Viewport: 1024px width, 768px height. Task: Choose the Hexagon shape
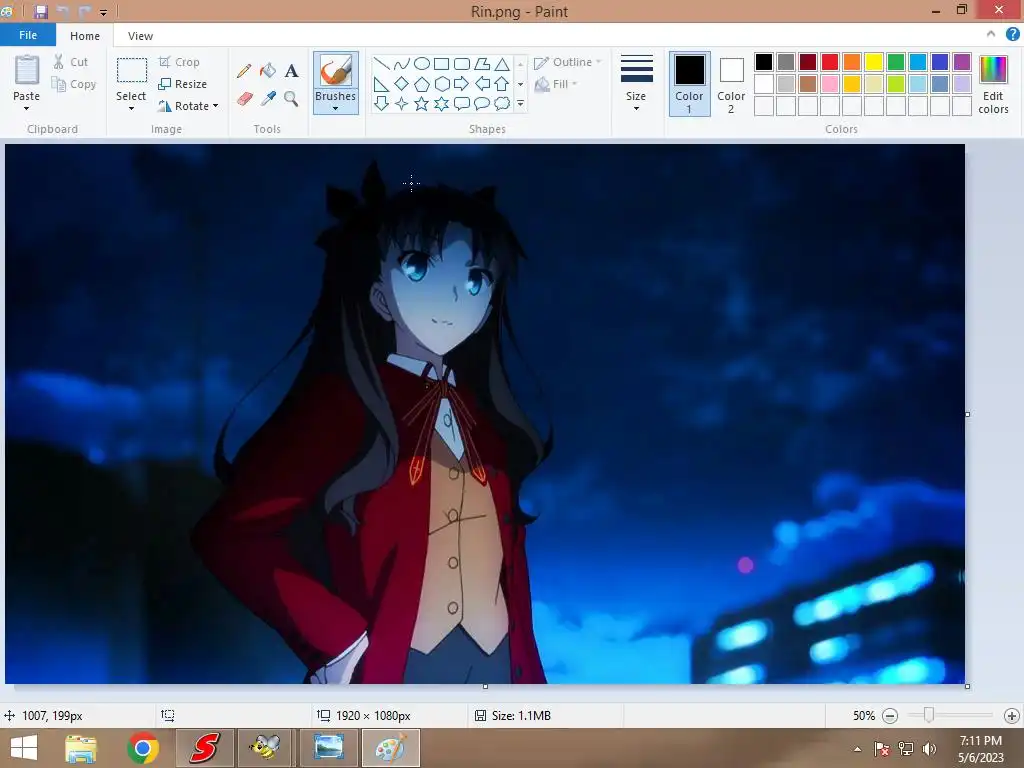click(x=442, y=84)
